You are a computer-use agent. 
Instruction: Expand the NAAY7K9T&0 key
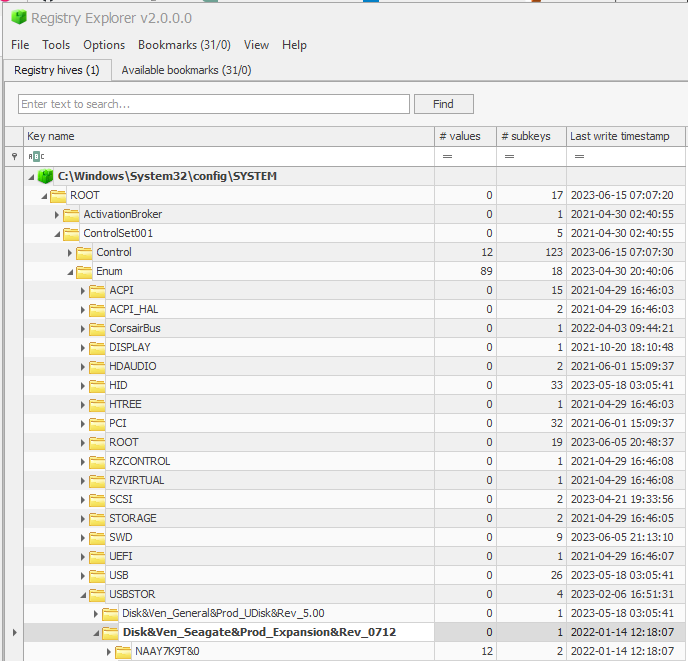click(108, 652)
